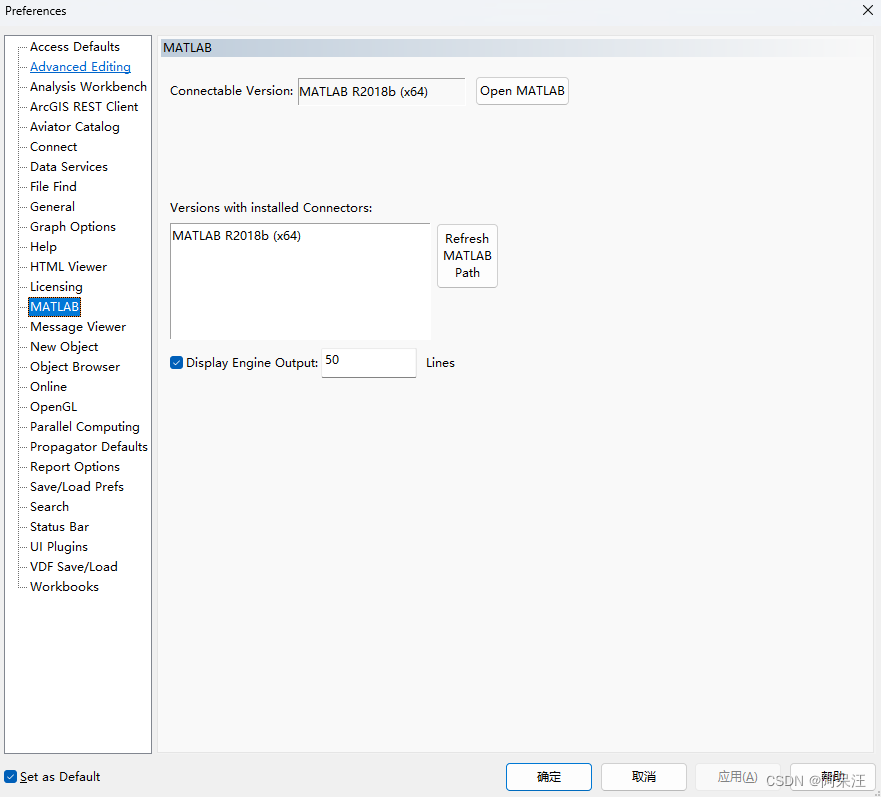Open VDF Save/Load preferences
The image size is (881, 797).
(74, 567)
